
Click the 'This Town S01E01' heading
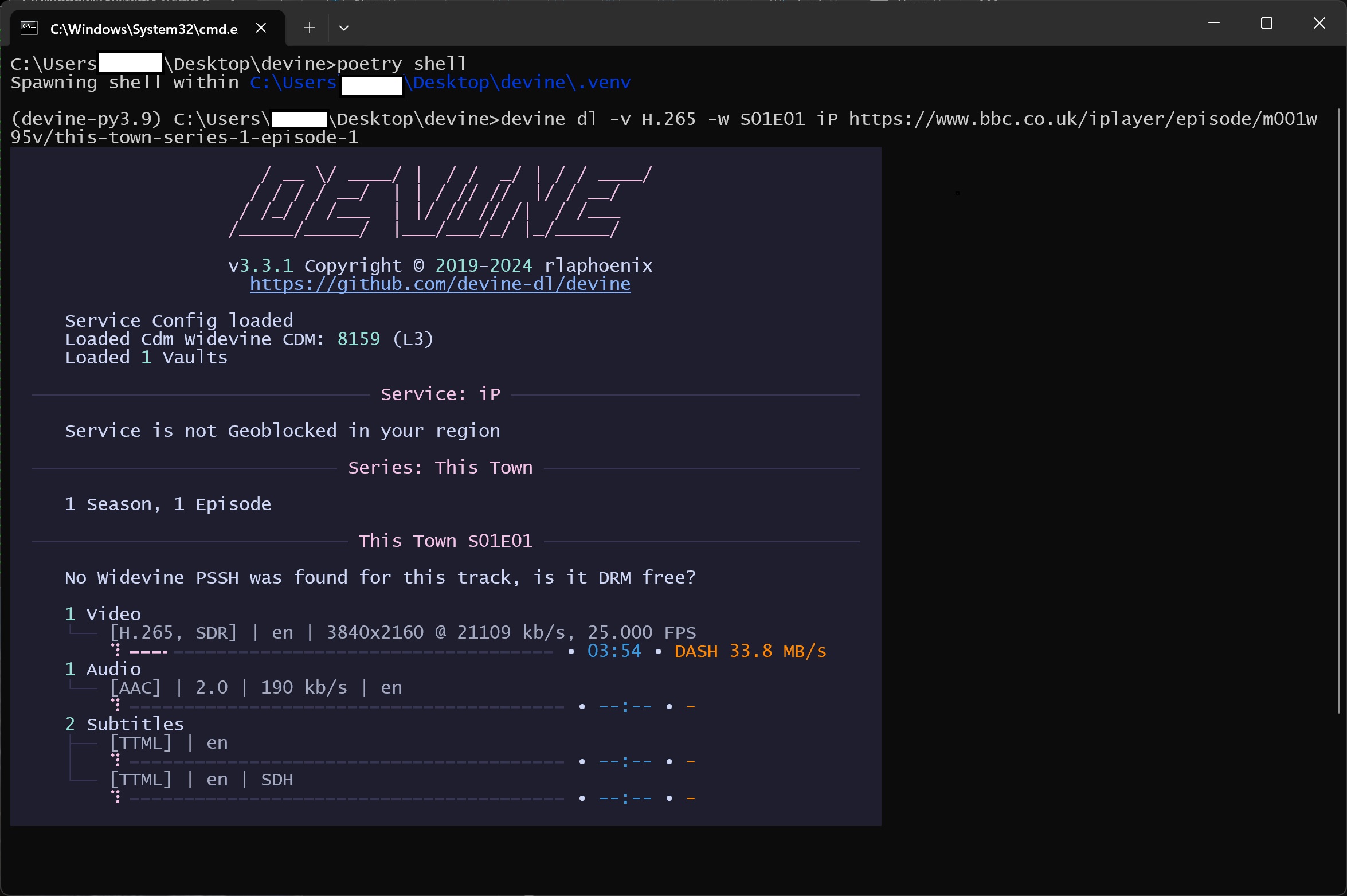tap(445, 541)
